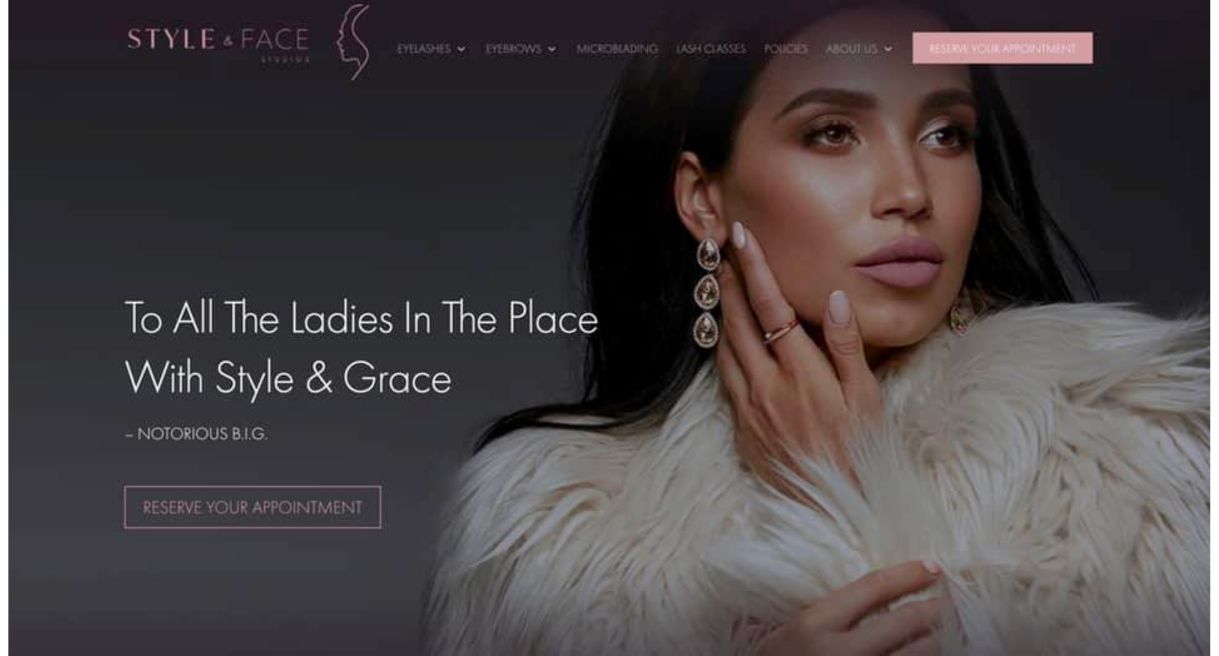Click the 'With Style & Grace' heading line
The height and width of the screenshot is (656, 1219).
288,379
